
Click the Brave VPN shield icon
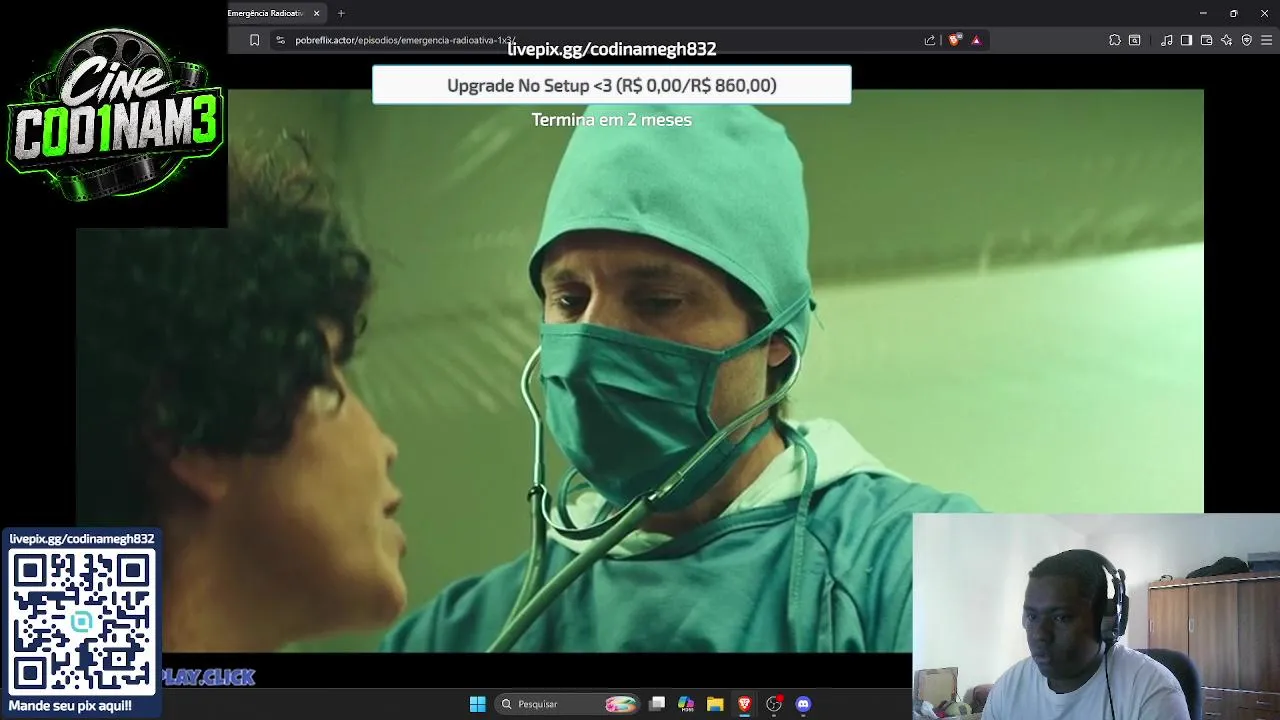1246,40
